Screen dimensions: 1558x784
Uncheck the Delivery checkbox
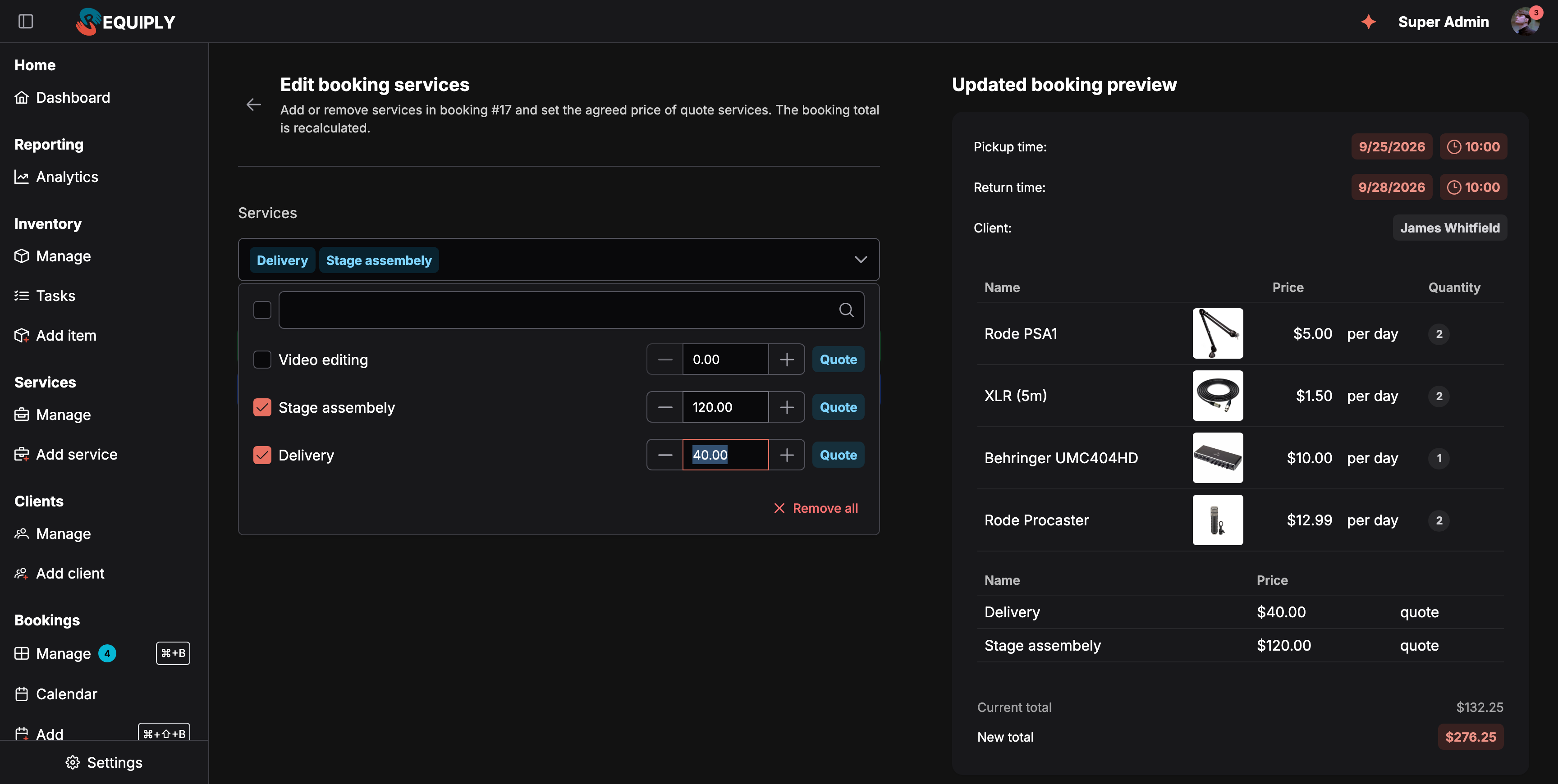262,455
